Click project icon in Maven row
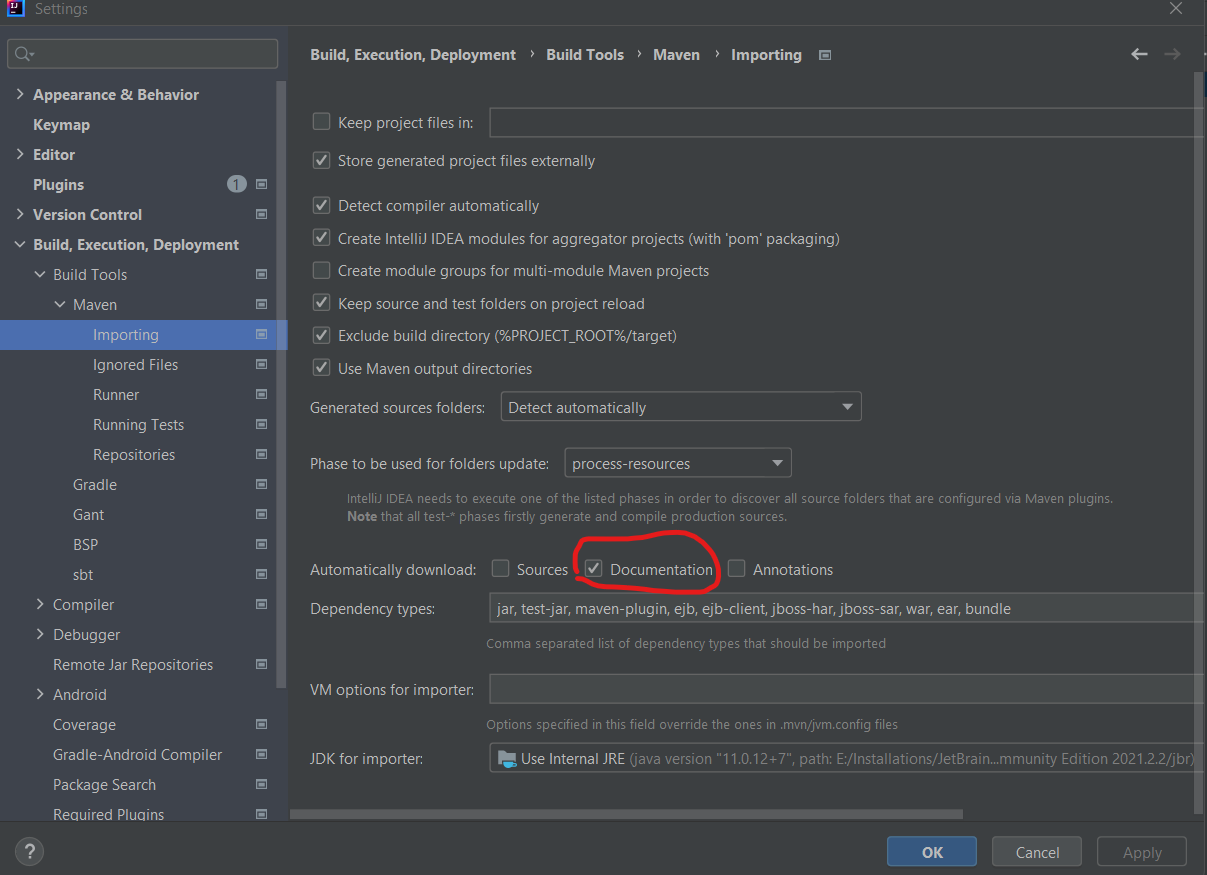The height and width of the screenshot is (875, 1207). (262, 304)
